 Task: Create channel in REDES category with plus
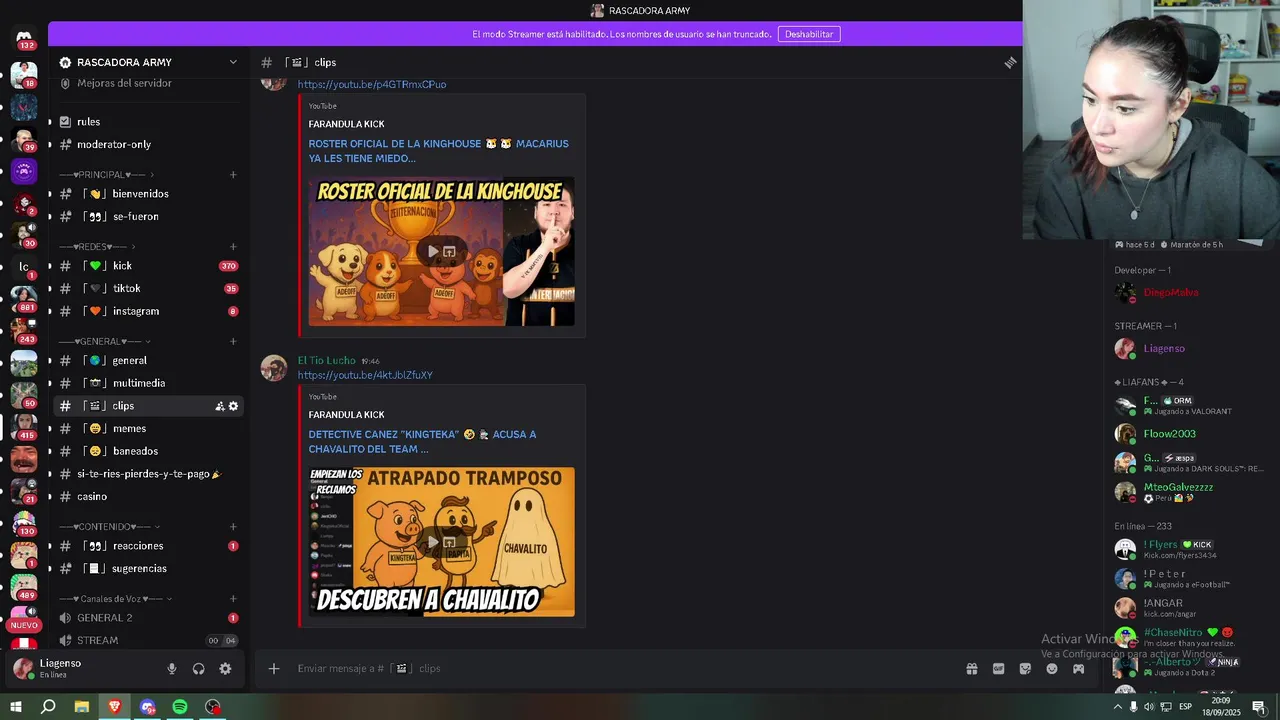pyautogui.click(x=233, y=247)
